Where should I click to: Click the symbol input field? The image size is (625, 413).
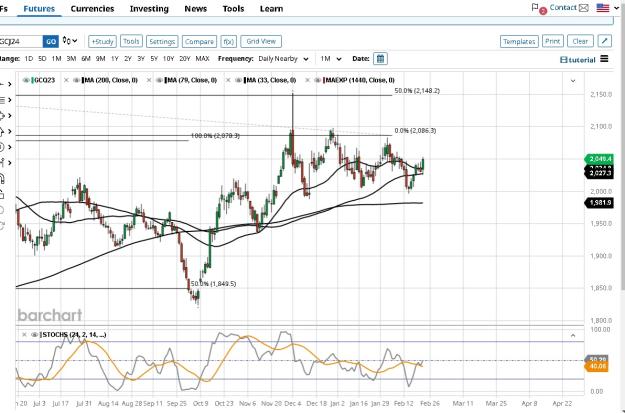(x=21, y=41)
